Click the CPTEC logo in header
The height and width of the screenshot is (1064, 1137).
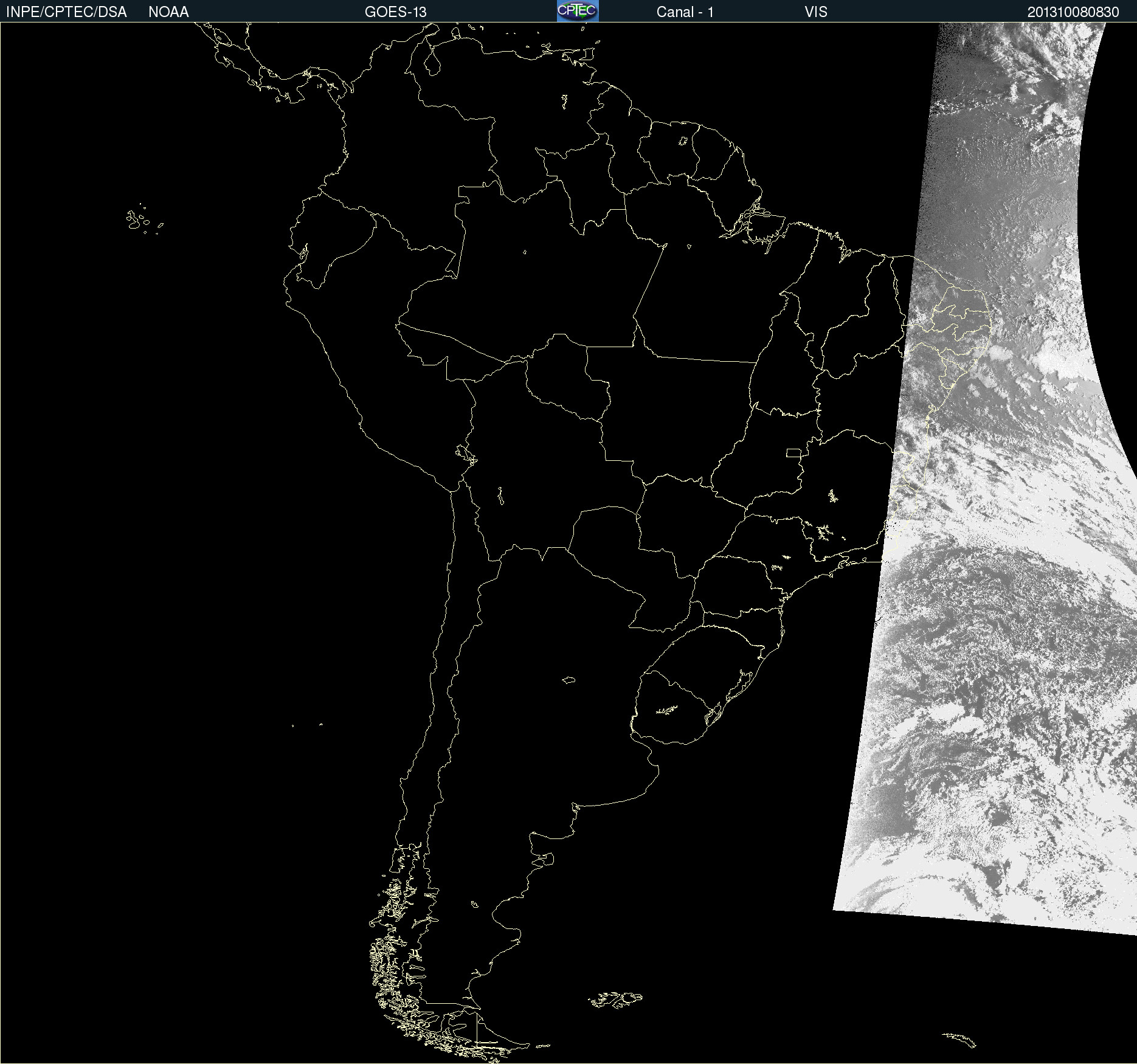[578, 11]
